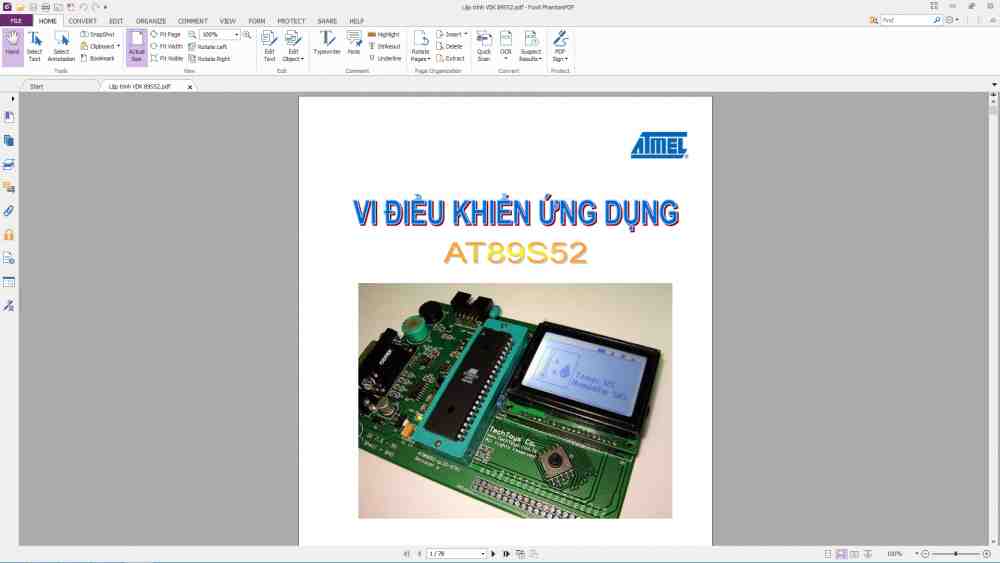Switch to the FORM ribbon tab

[256, 21]
